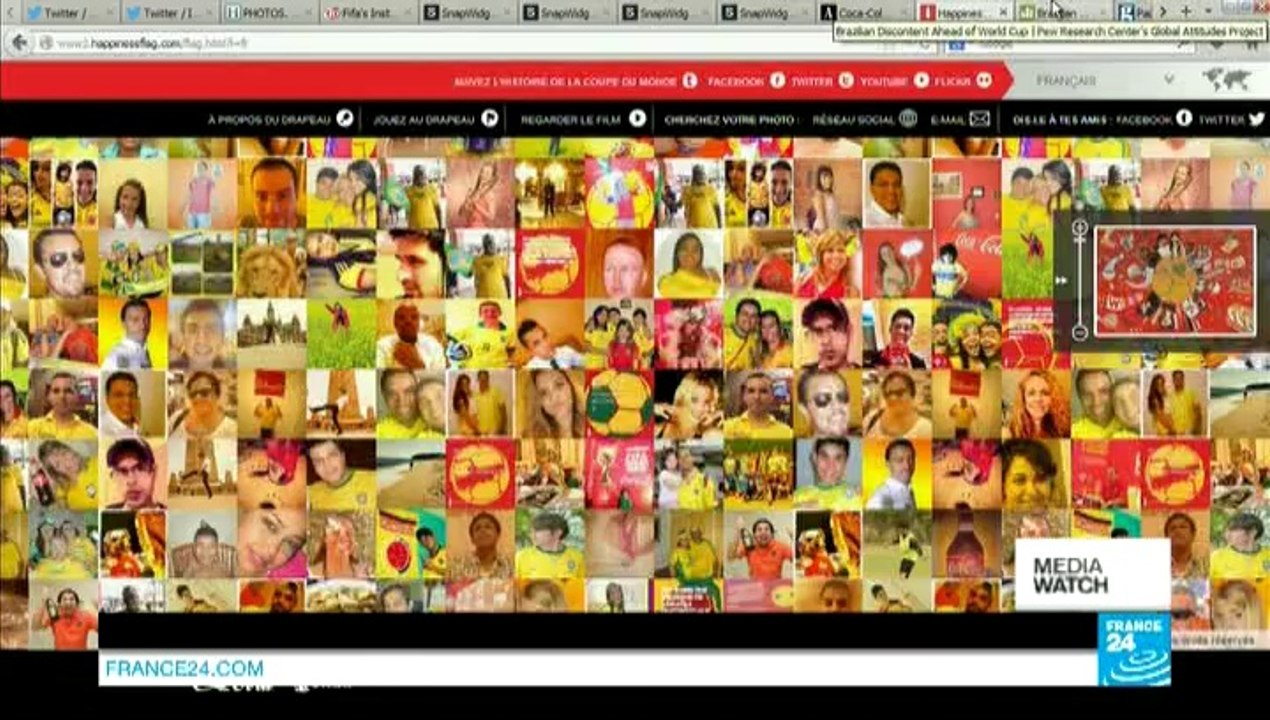Click the zoom in plus button on the map slider
Screen dimensions: 1270x720
[1080, 228]
